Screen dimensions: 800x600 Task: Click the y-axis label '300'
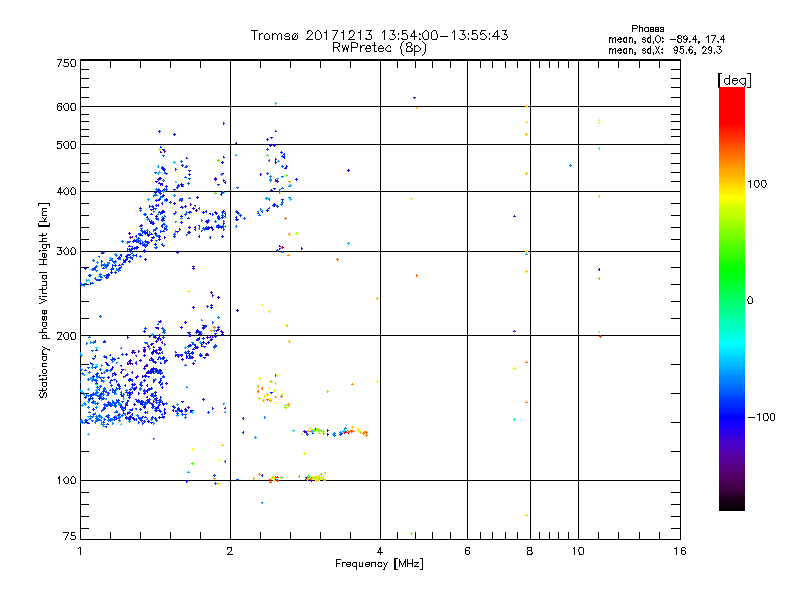point(66,251)
